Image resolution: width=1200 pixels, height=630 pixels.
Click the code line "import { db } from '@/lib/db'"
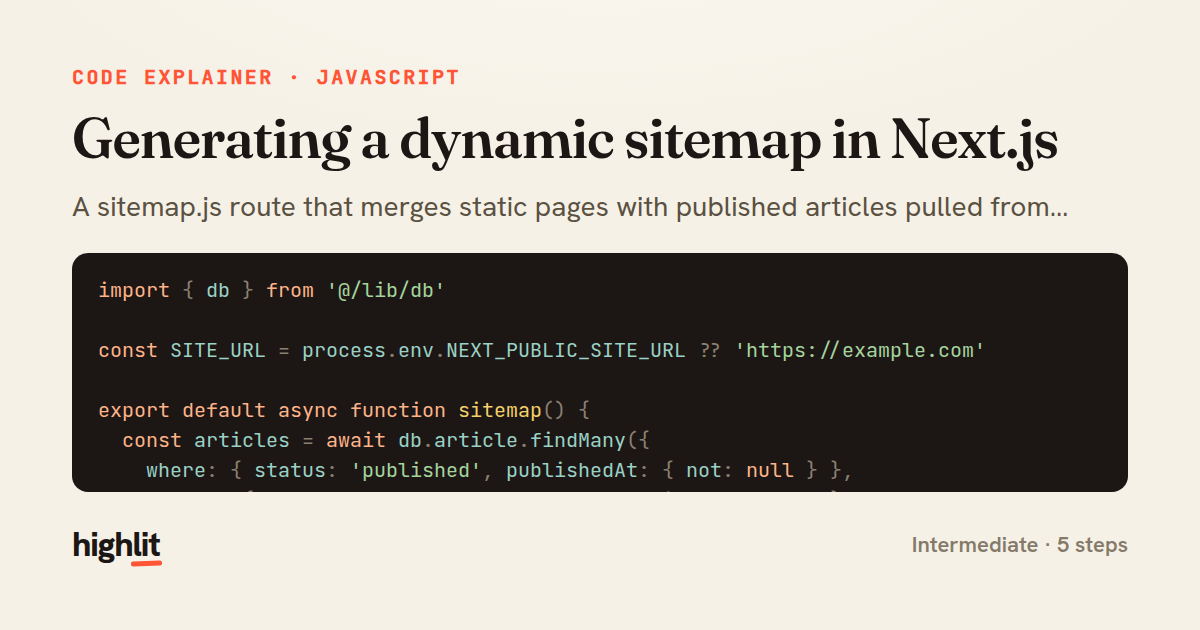[272, 290]
